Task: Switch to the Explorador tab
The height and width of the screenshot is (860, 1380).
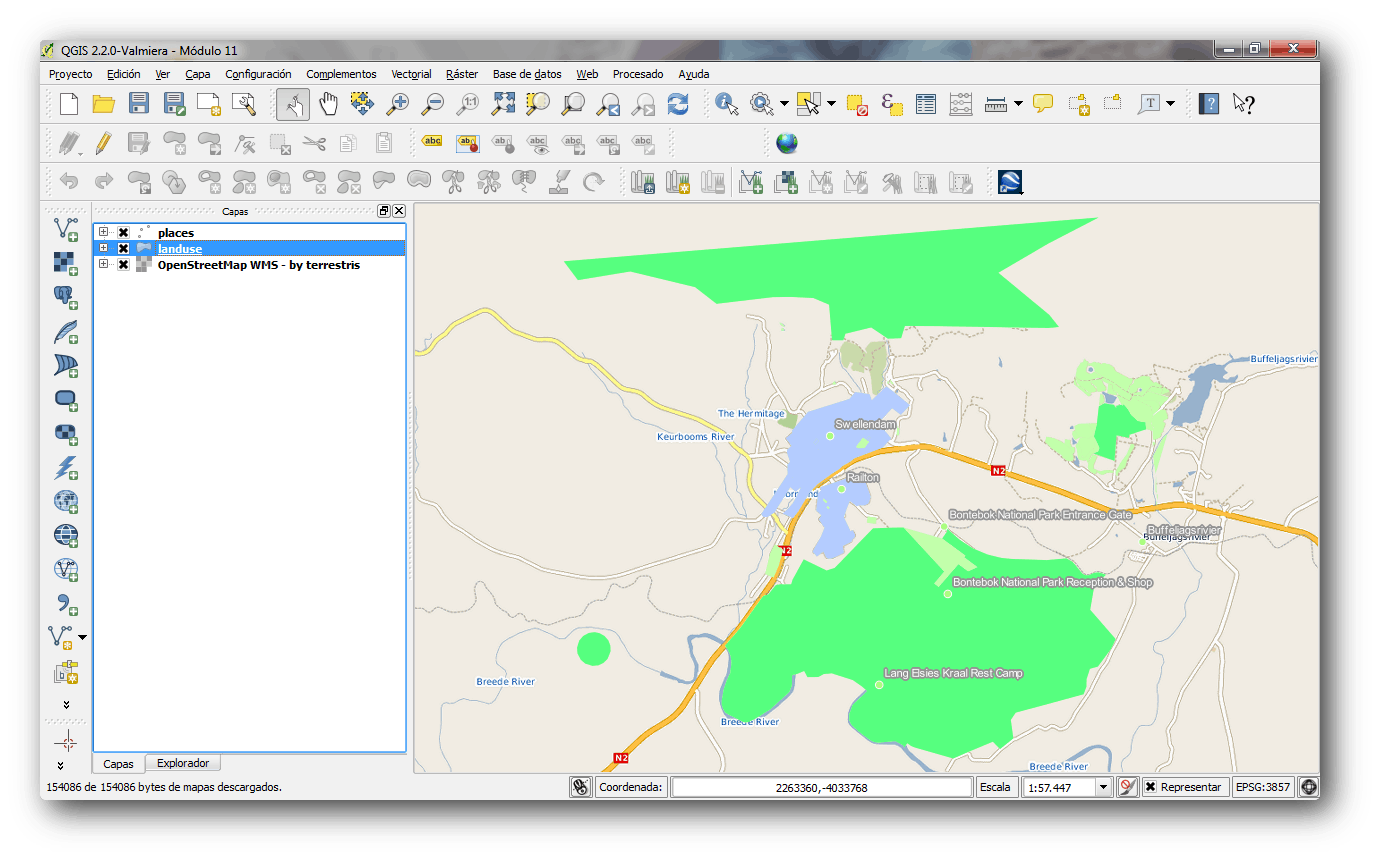Action: coord(183,763)
